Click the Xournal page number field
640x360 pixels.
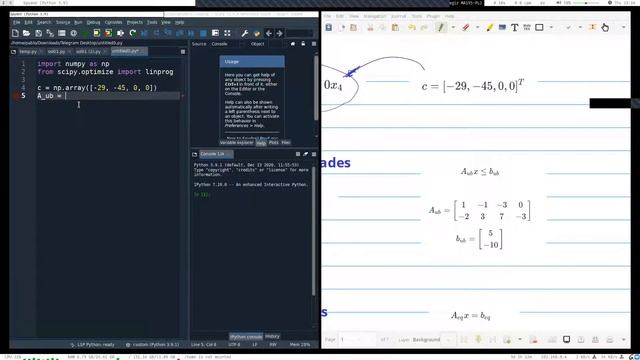coord(357,340)
